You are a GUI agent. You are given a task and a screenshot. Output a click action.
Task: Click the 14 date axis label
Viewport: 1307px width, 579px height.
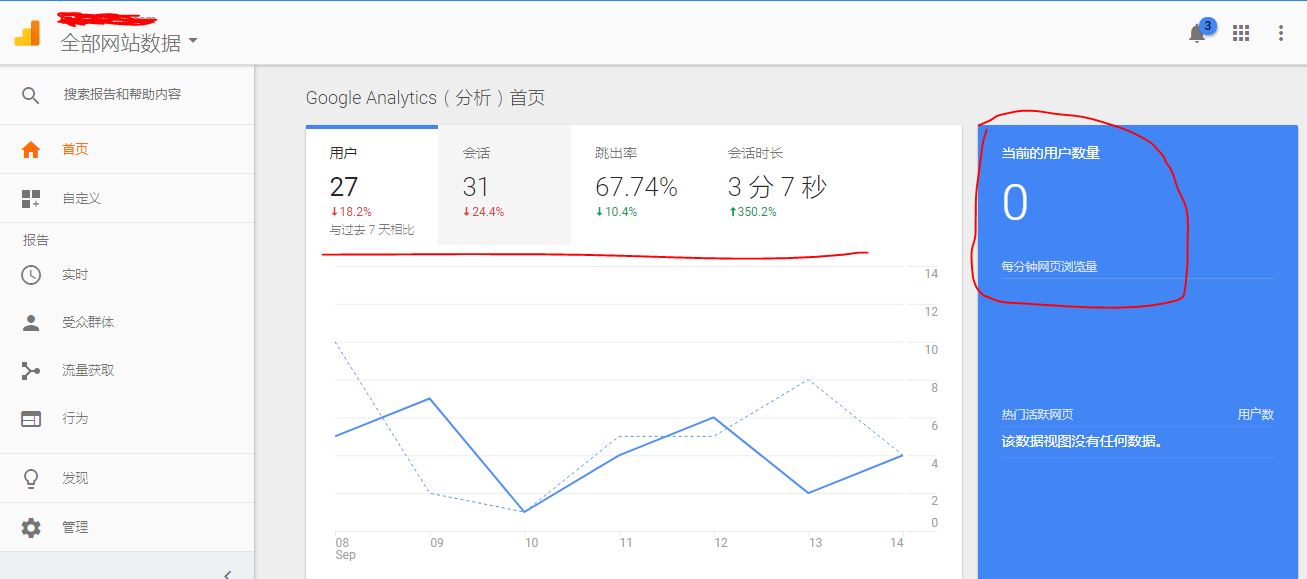897,543
